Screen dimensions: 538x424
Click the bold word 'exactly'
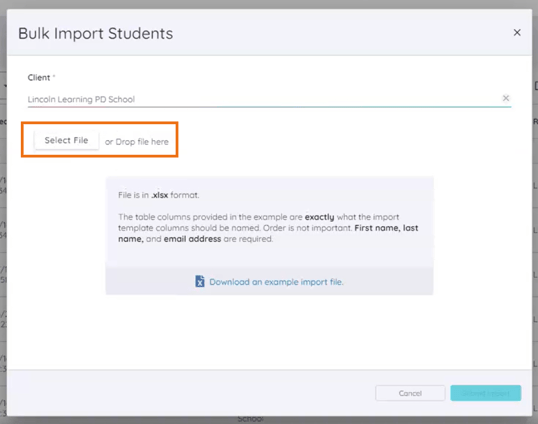tap(319, 217)
